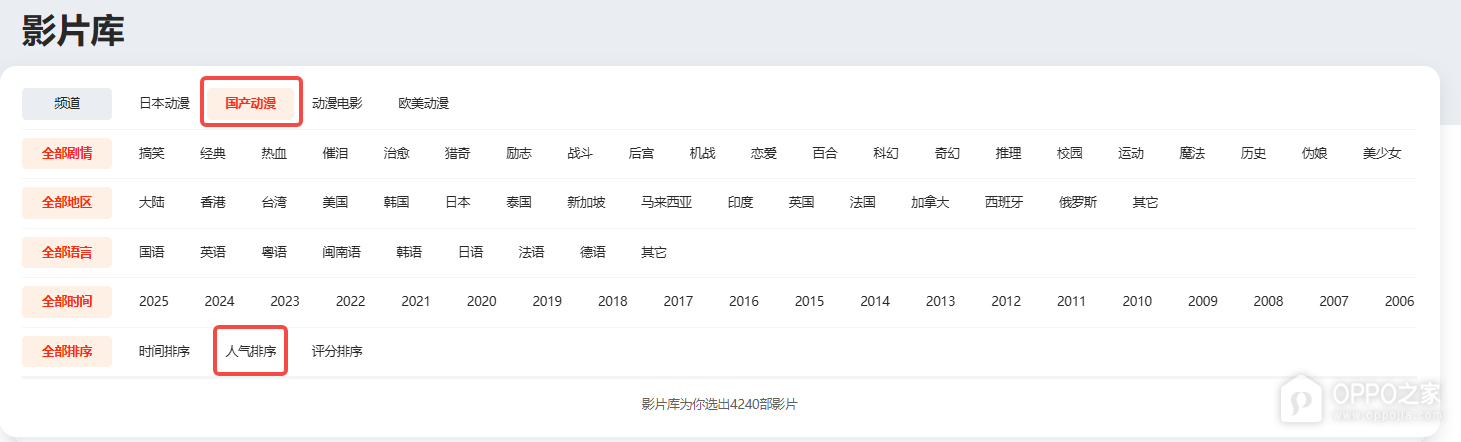Filter by 战斗 genre
Viewport: 1461px width, 442px height.
(580, 153)
